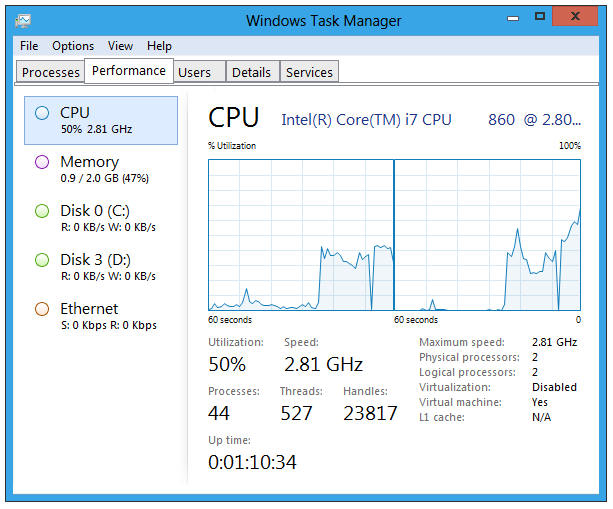Click the green Disk 0 (C:) circle icon
Image resolution: width=613 pixels, height=509 pixels.
[42, 211]
